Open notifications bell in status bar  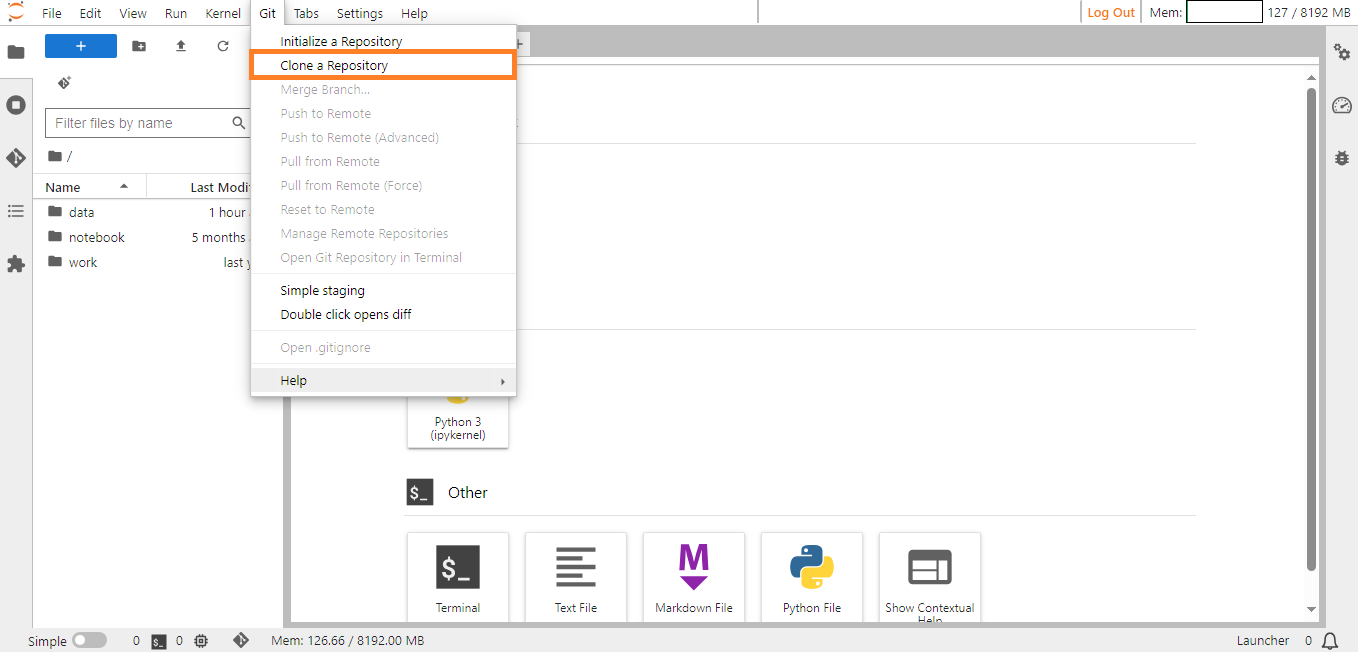pyautogui.click(x=1330, y=641)
